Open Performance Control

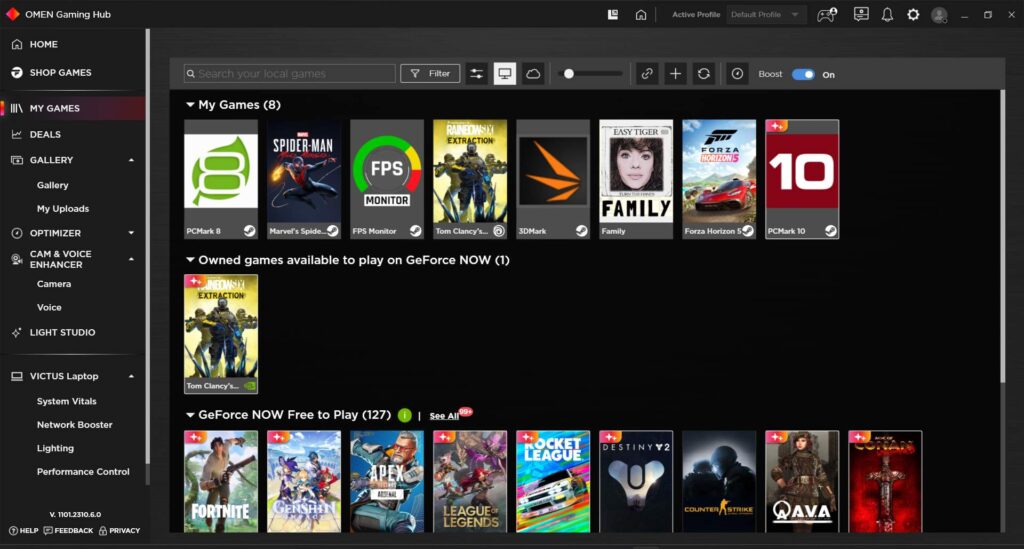(83, 472)
